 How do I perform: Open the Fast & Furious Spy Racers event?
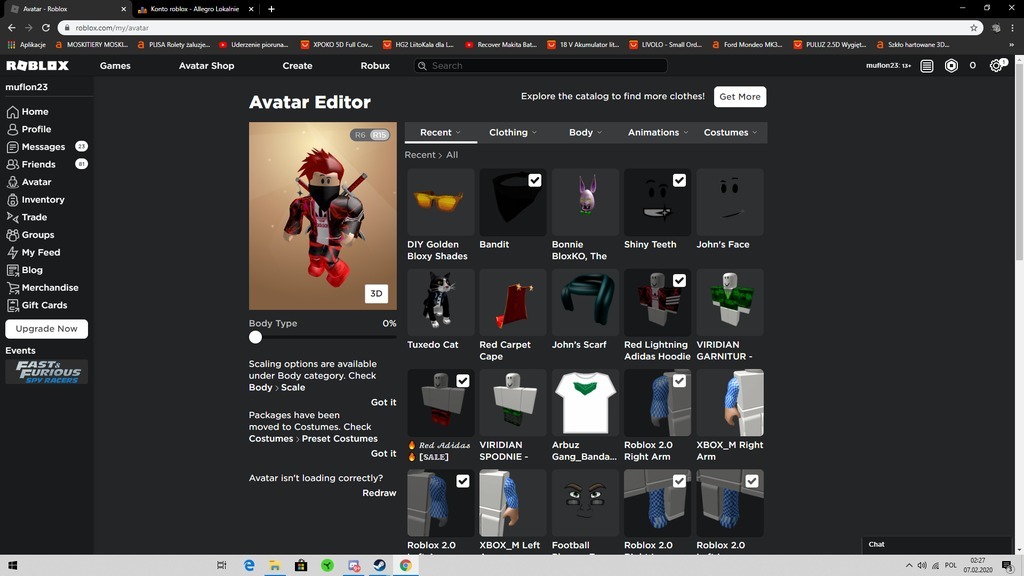pyautogui.click(x=46, y=372)
